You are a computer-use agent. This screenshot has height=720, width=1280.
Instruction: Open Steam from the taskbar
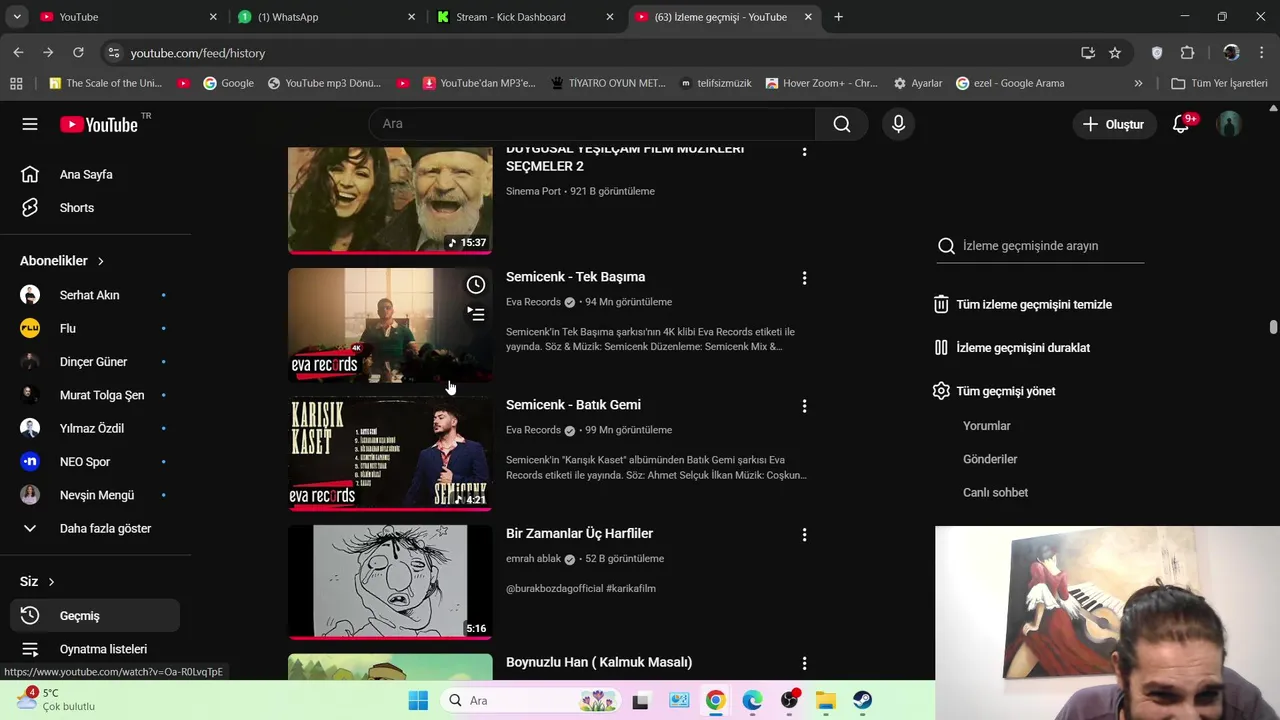863,700
